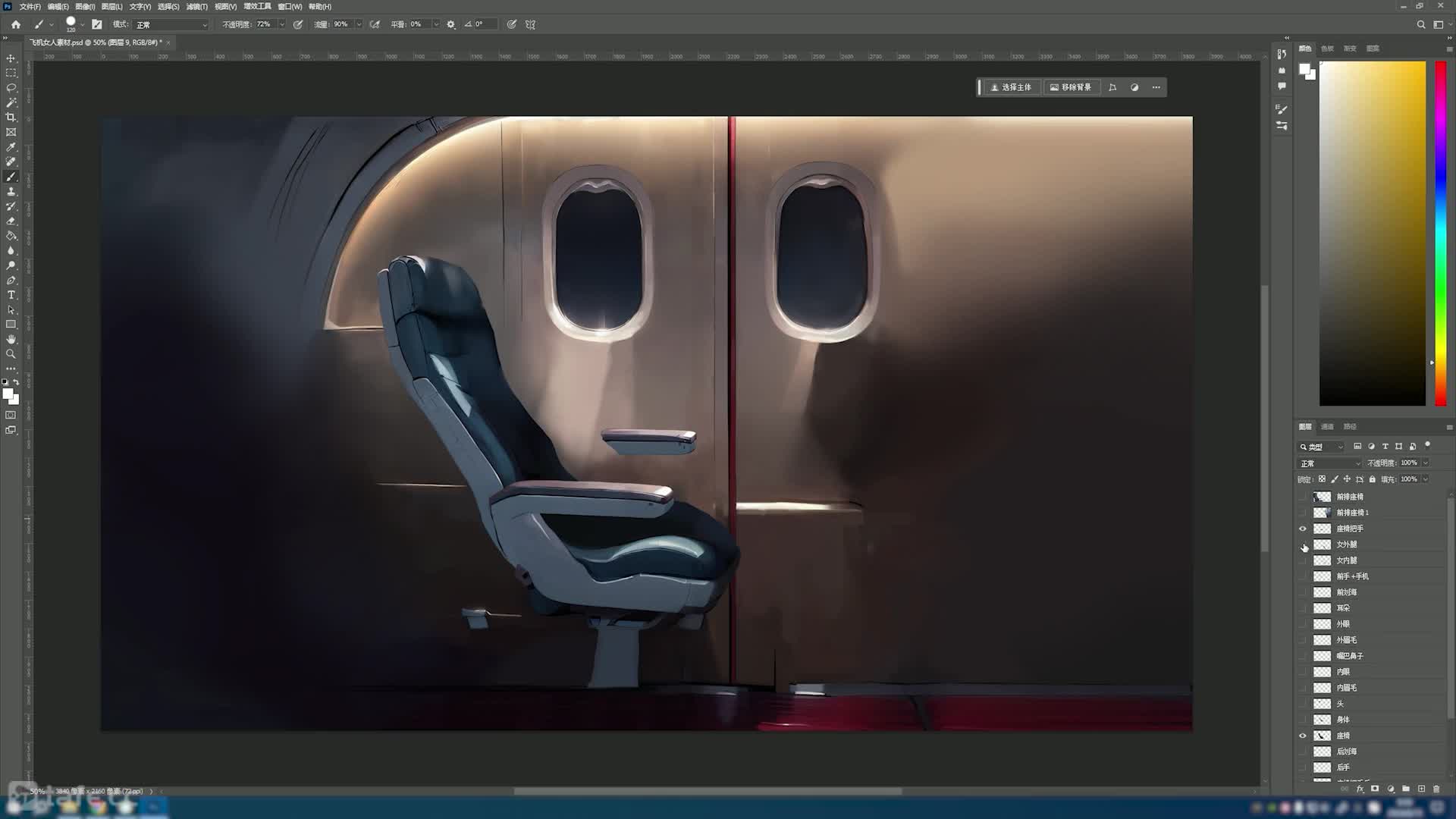Select the Lasso tool
Viewport: 1456px width, 819px height.
[x=11, y=88]
